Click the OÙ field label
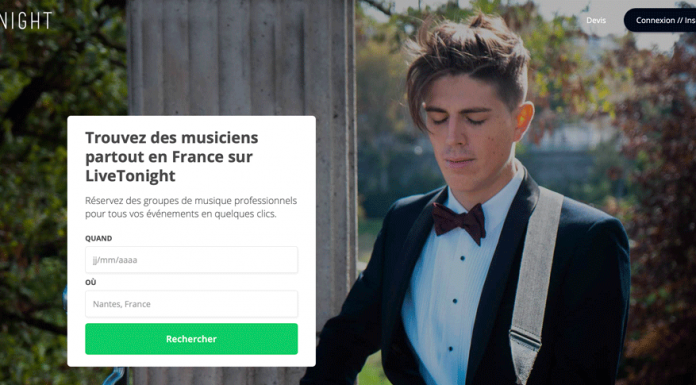The height and width of the screenshot is (385, 696). click(x=91, y=282)
